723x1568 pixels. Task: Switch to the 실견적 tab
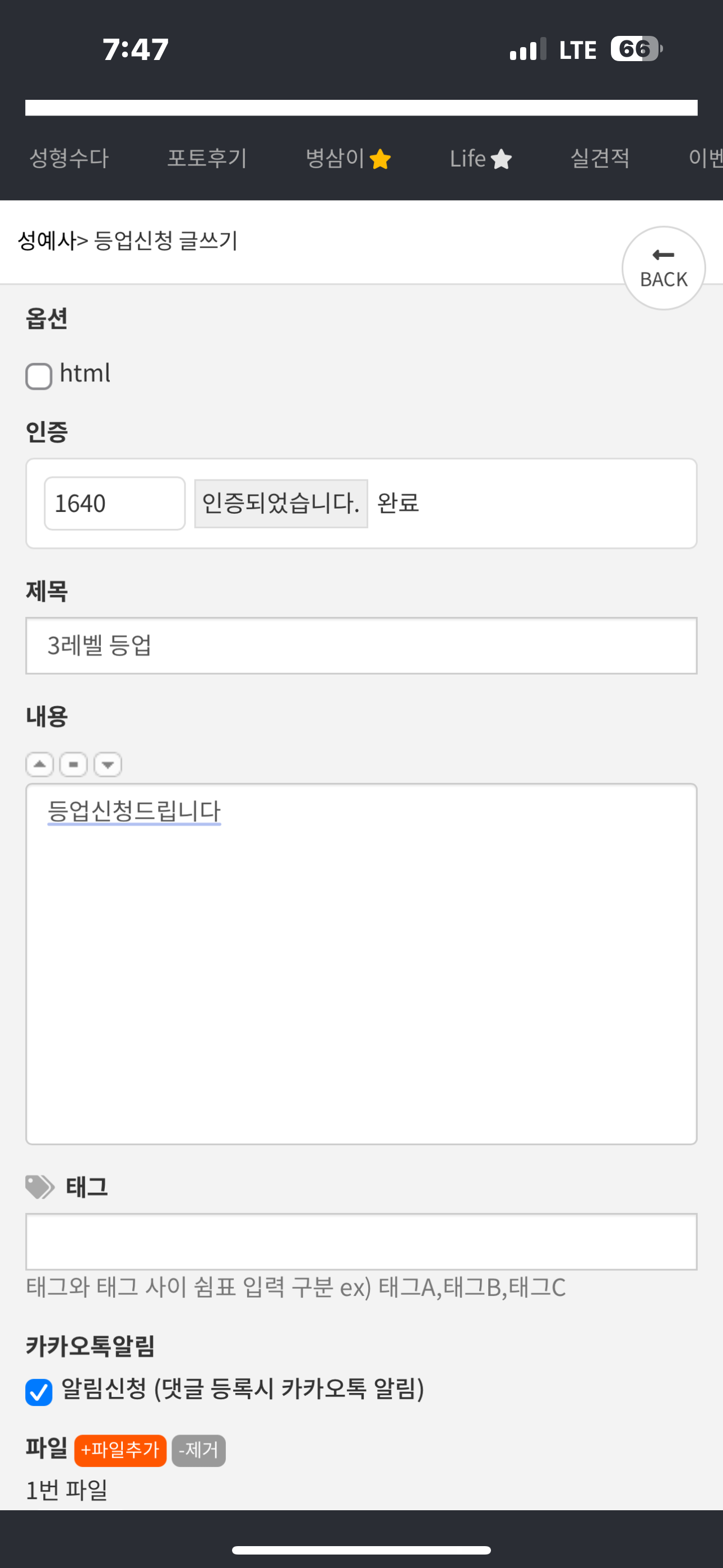[x=600, y=158]
